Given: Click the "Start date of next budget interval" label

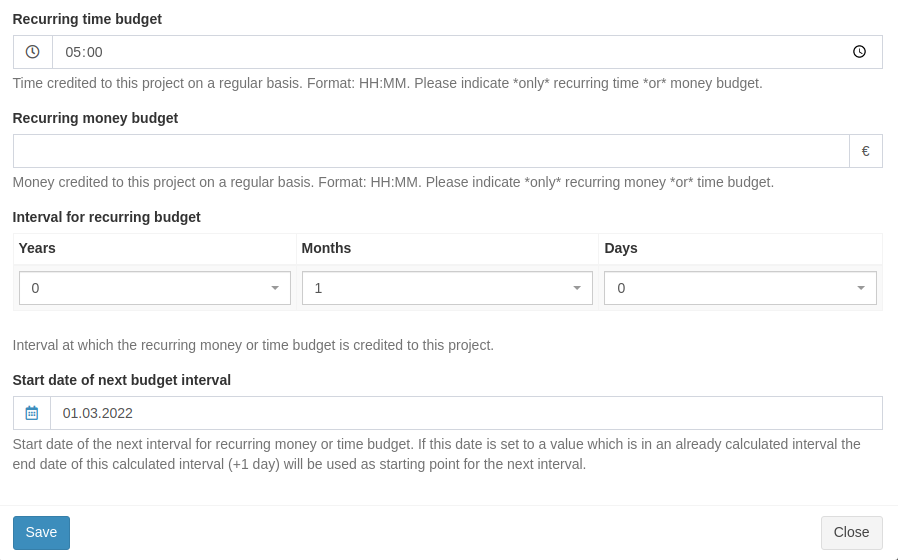Looking at the screenshot, I should point(121,380).
